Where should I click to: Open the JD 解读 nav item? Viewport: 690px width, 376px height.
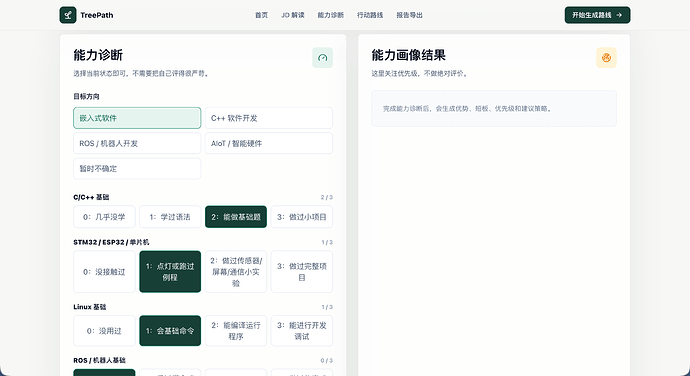point(293,15)
